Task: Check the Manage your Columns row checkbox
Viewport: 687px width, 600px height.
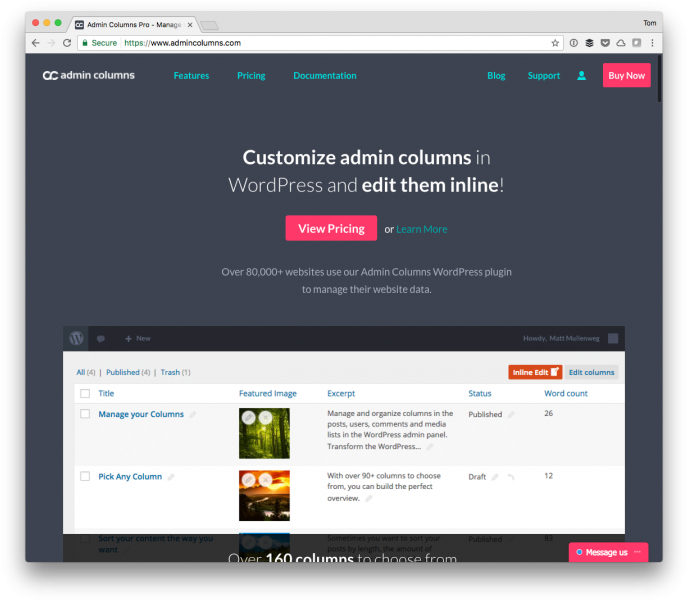Action: (x=85, y=414)
